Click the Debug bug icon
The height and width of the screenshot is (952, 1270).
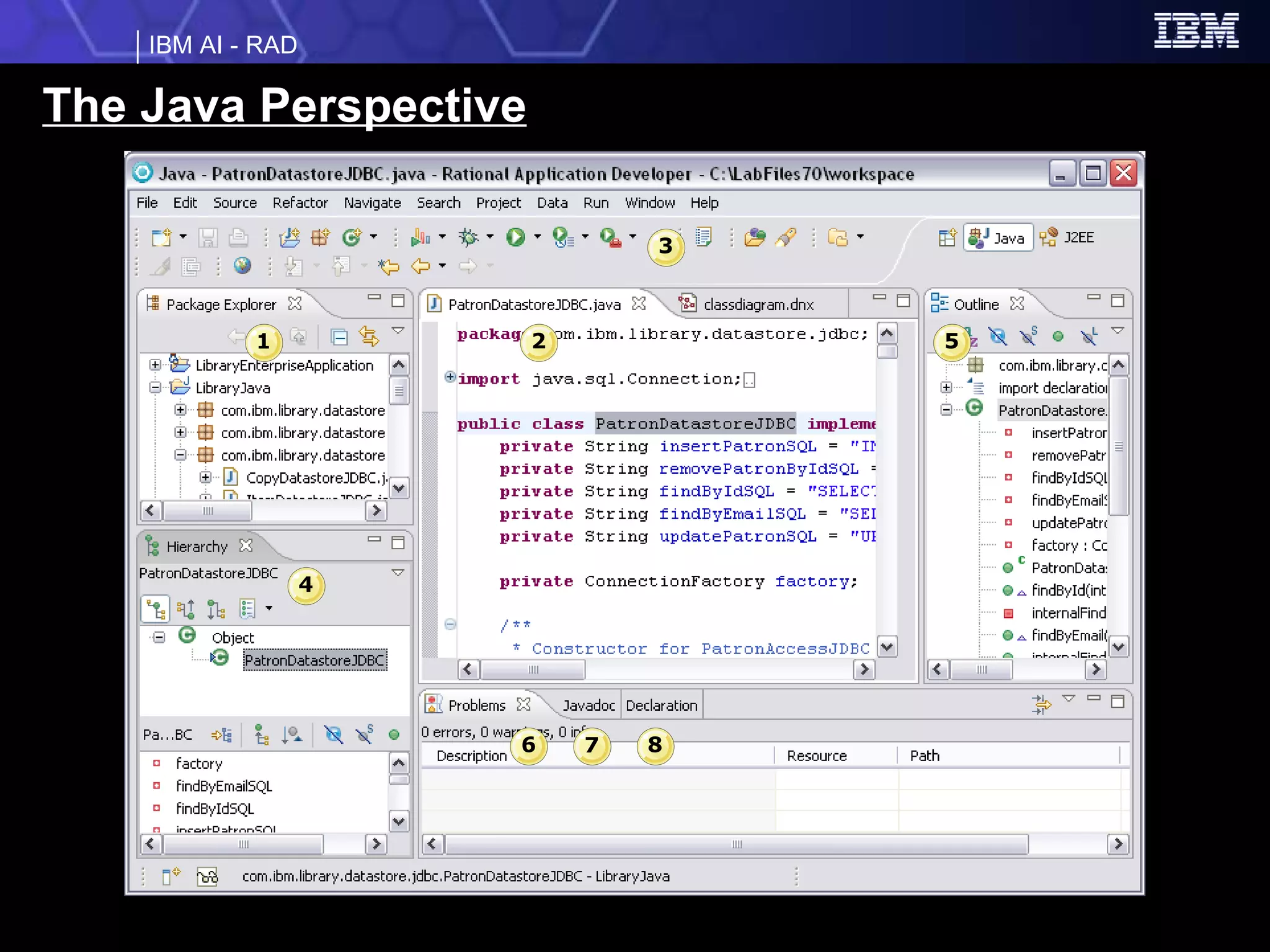coord(469,237)
